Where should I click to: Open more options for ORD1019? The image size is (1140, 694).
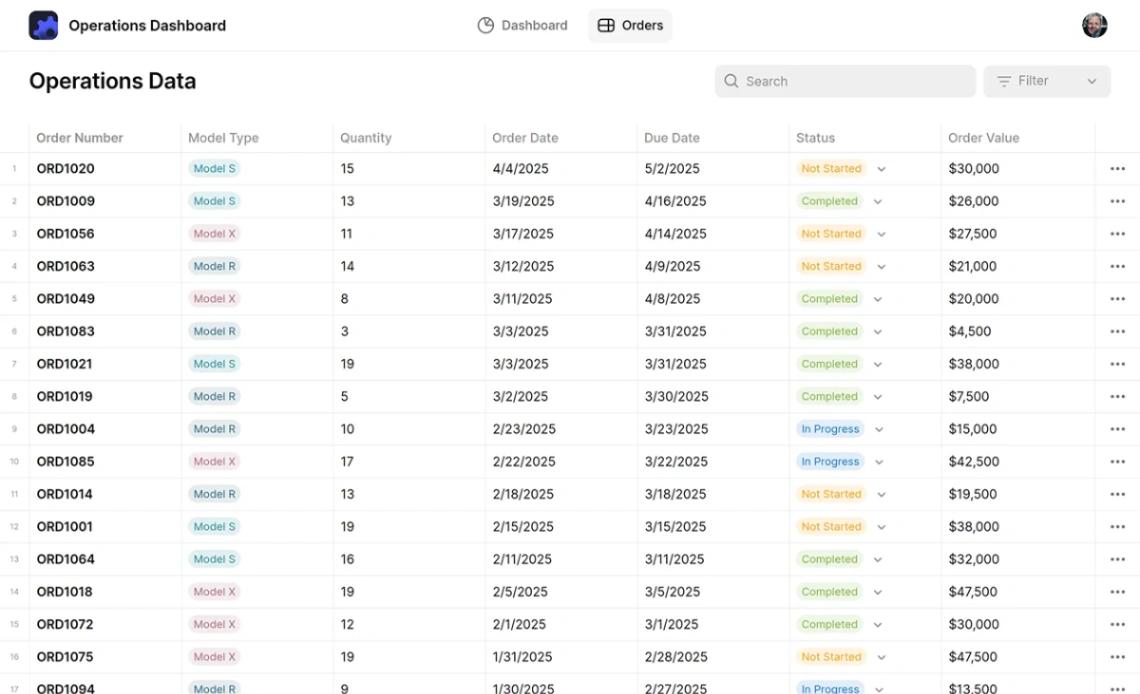pyautogui.click(x=1117, y=397)
